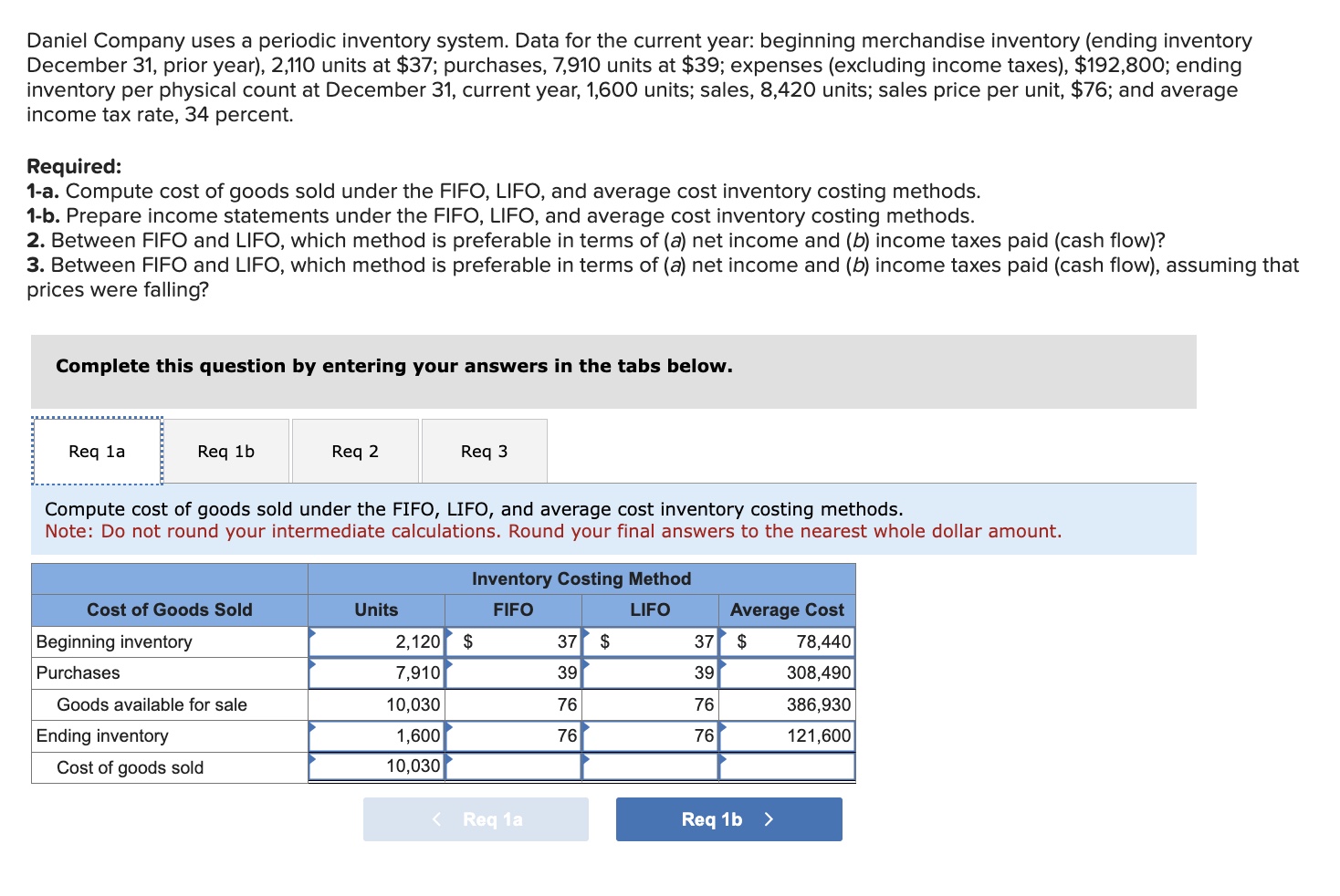
Task: Click the Beginning inventory units cell showing 2,120
Action: click(x=377, y=641)
